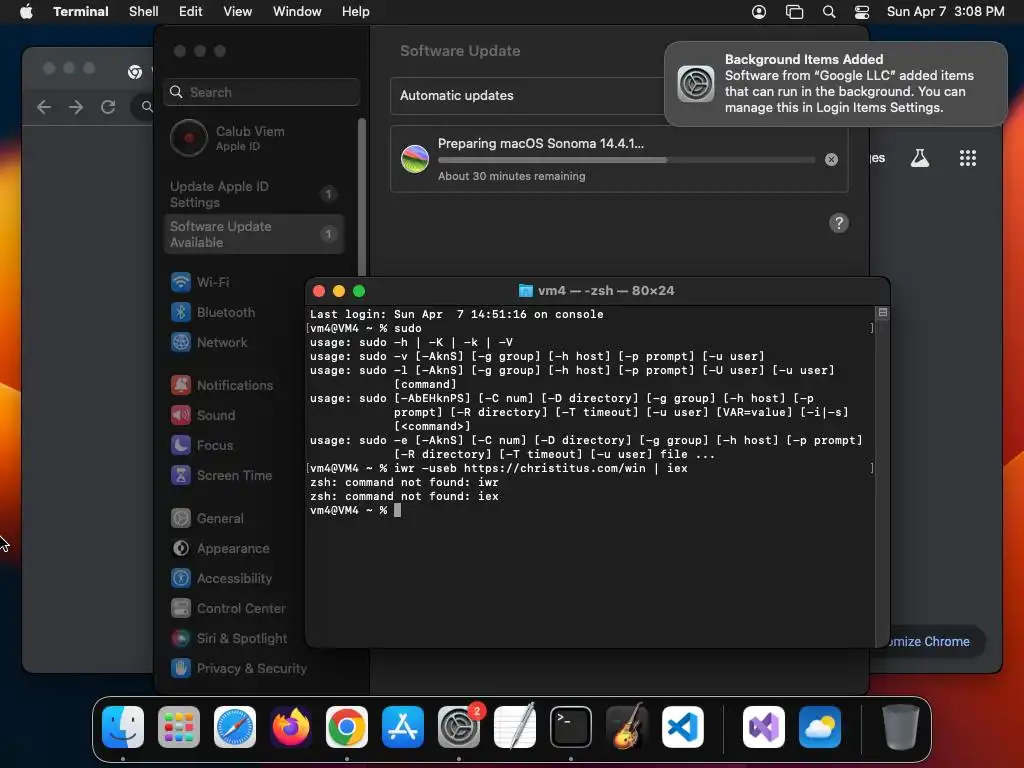Open the Calub Viem Apple ID entry
This screenshot has width=1024, height=768.
(x=255, y=138)
